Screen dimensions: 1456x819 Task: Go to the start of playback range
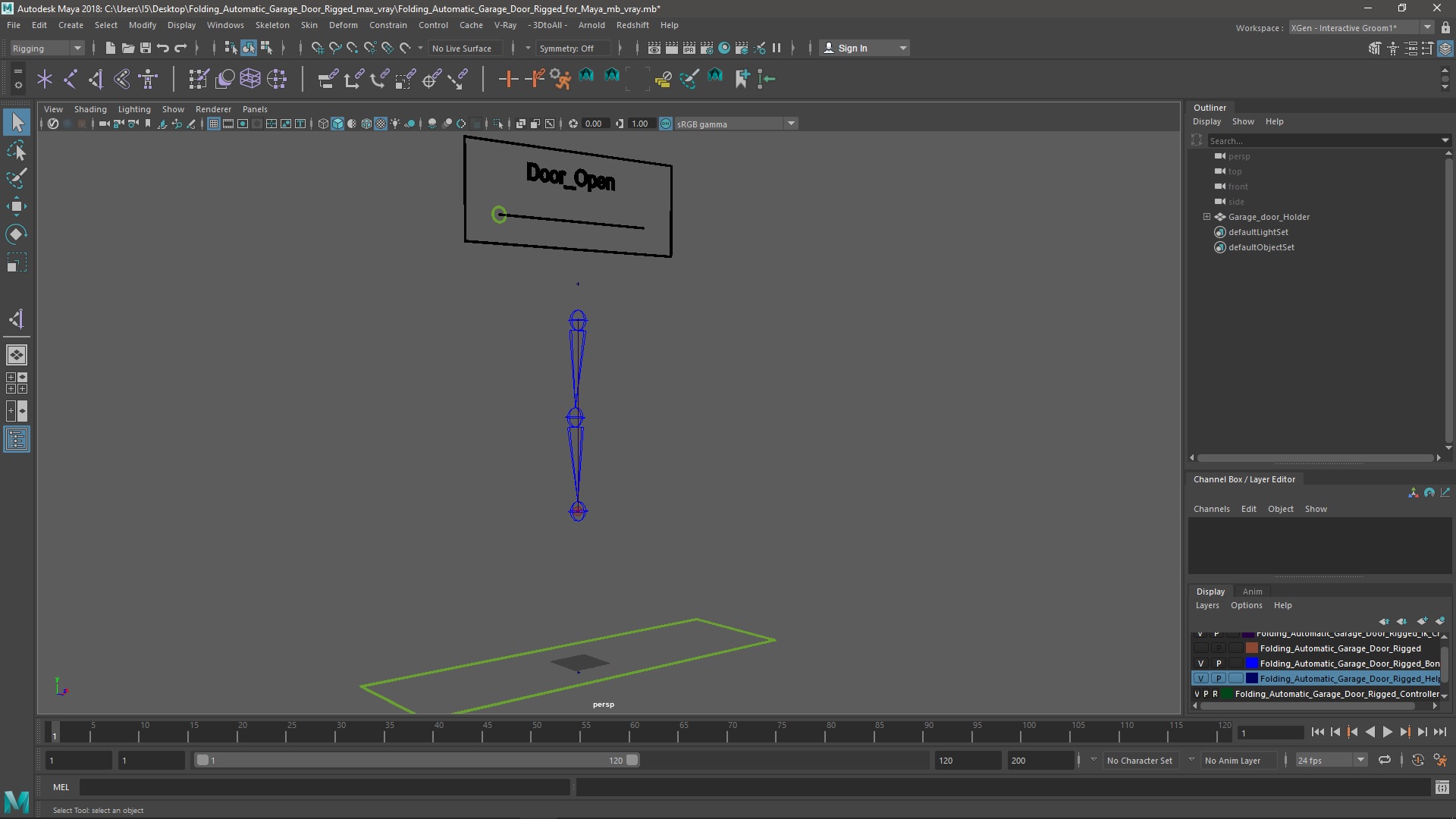(x=1318, y=732)
